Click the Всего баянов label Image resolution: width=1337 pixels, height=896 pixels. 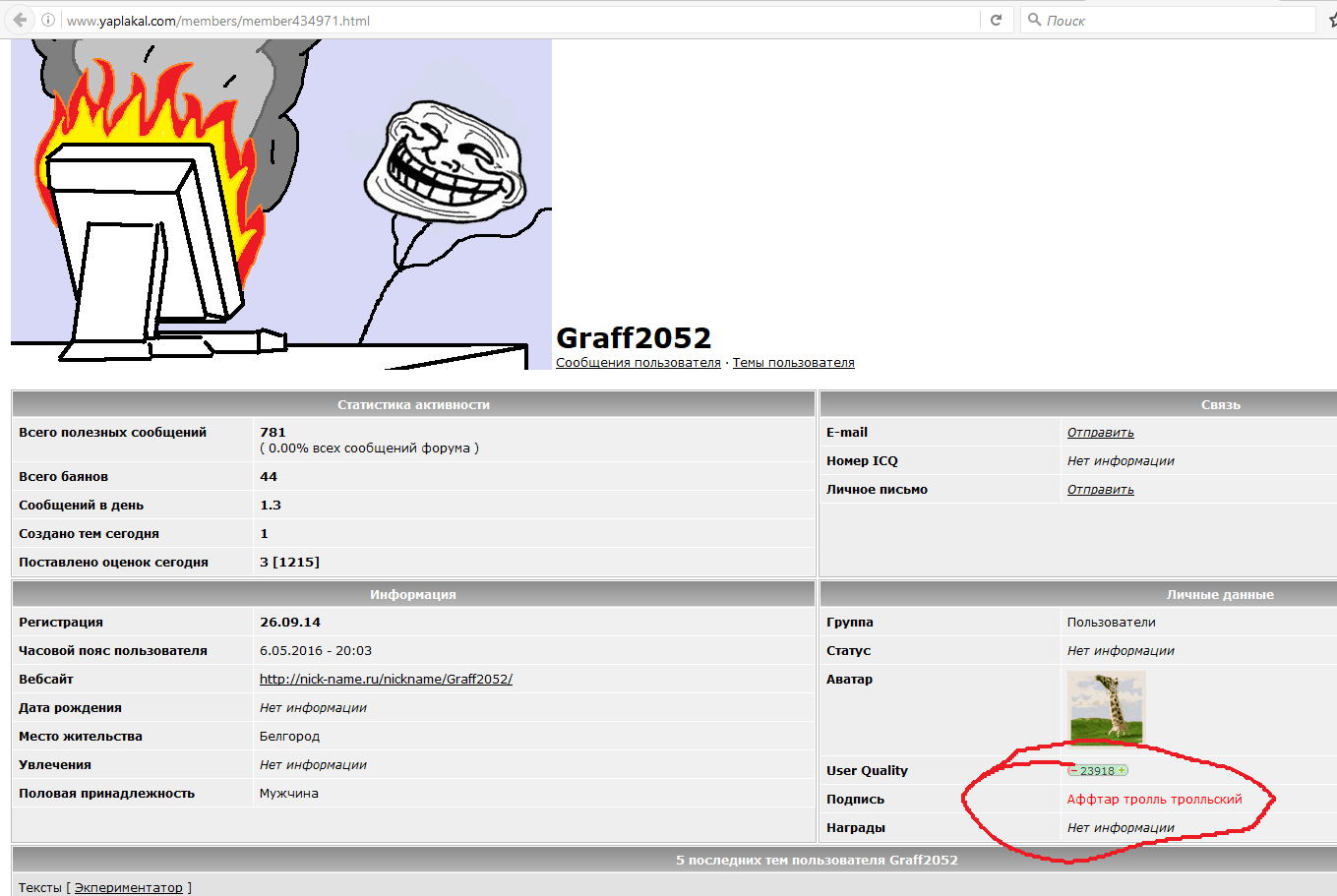(x=64, y=477)
